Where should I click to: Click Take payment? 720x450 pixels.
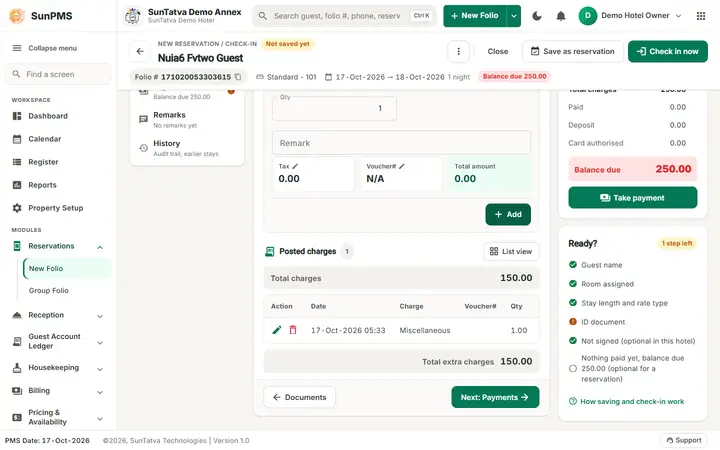pos(632,198)
